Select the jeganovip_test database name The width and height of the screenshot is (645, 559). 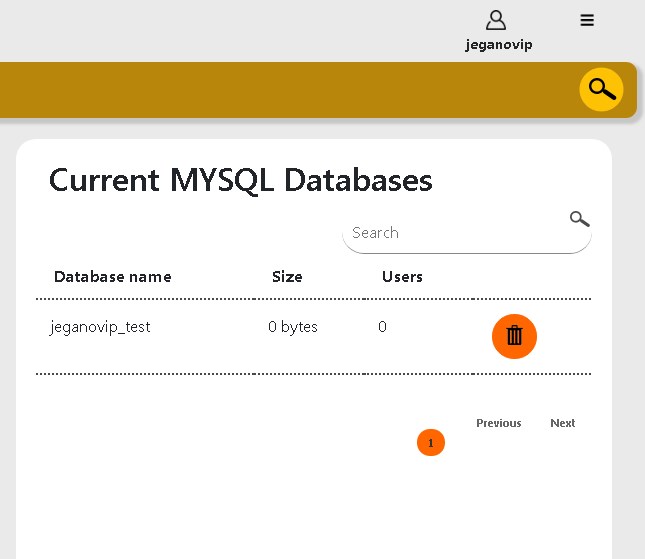coord(100,327)
